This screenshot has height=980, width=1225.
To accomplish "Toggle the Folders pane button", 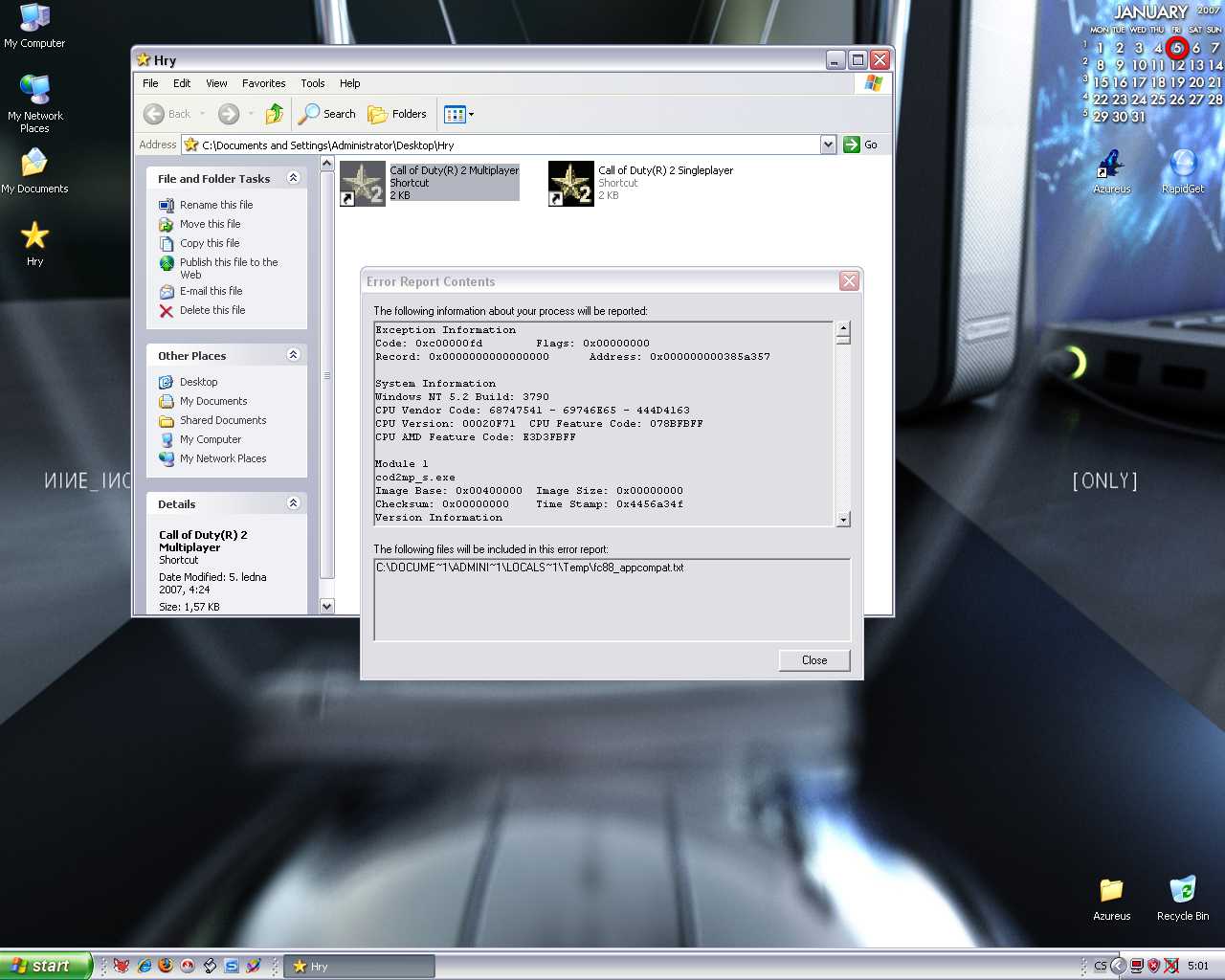I will click(x=398, y=114).
